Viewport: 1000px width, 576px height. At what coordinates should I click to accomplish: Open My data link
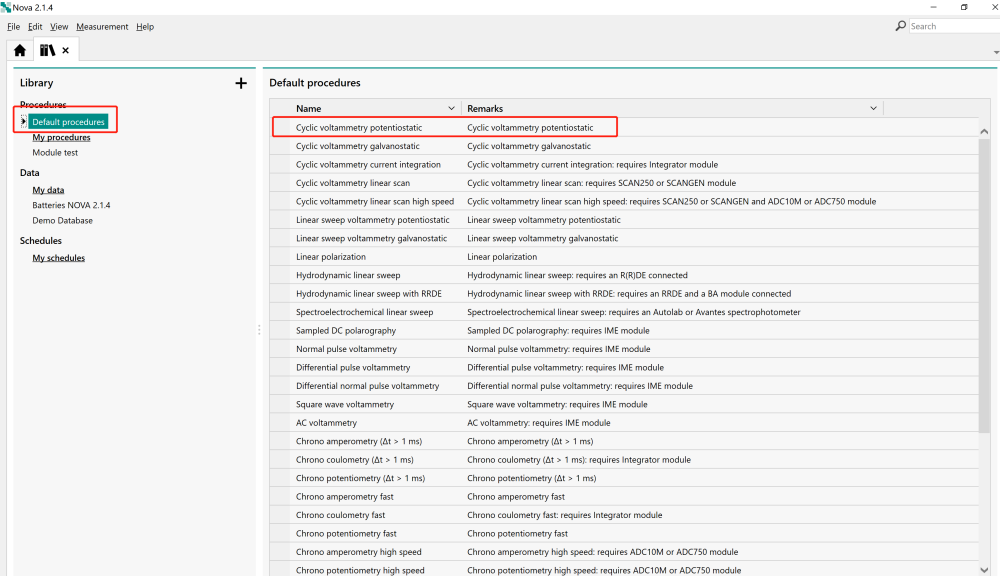(48, 189)
